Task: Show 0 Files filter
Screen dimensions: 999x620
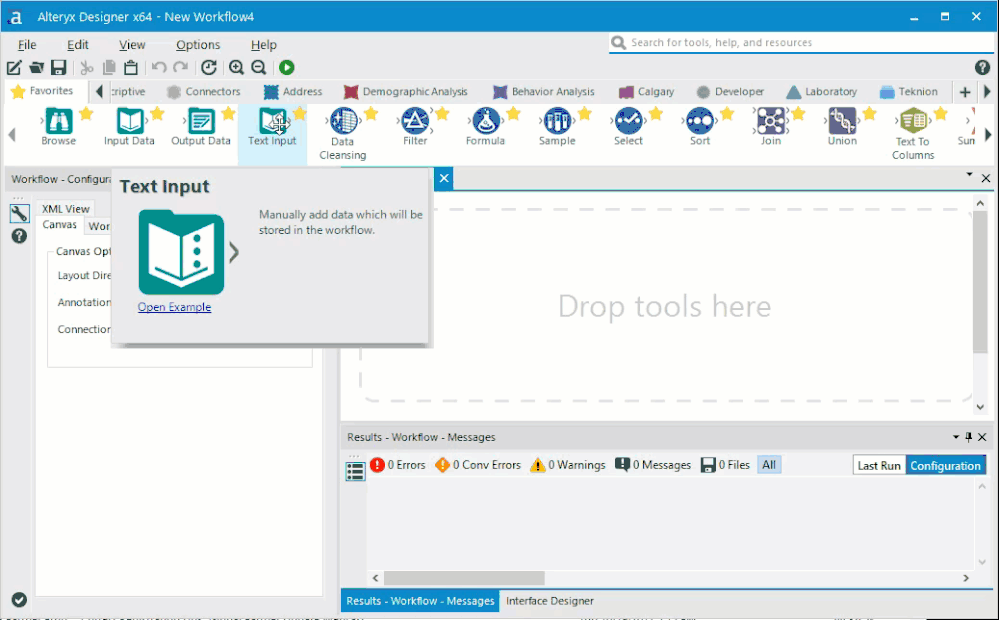Action: (725, 465)
